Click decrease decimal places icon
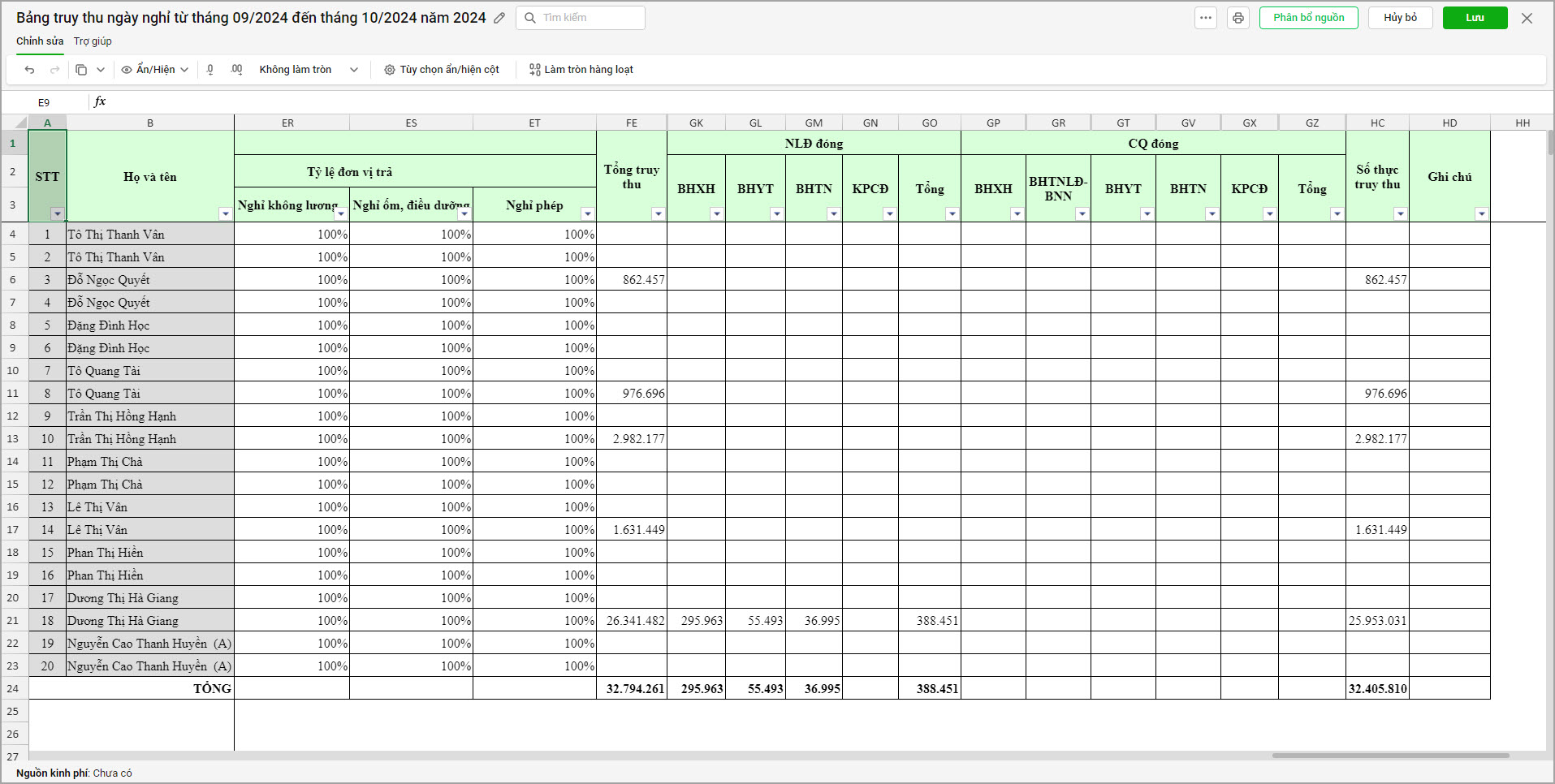Image resolution: width=1555 pixels, height=784 pixels. tap(210, 70)
